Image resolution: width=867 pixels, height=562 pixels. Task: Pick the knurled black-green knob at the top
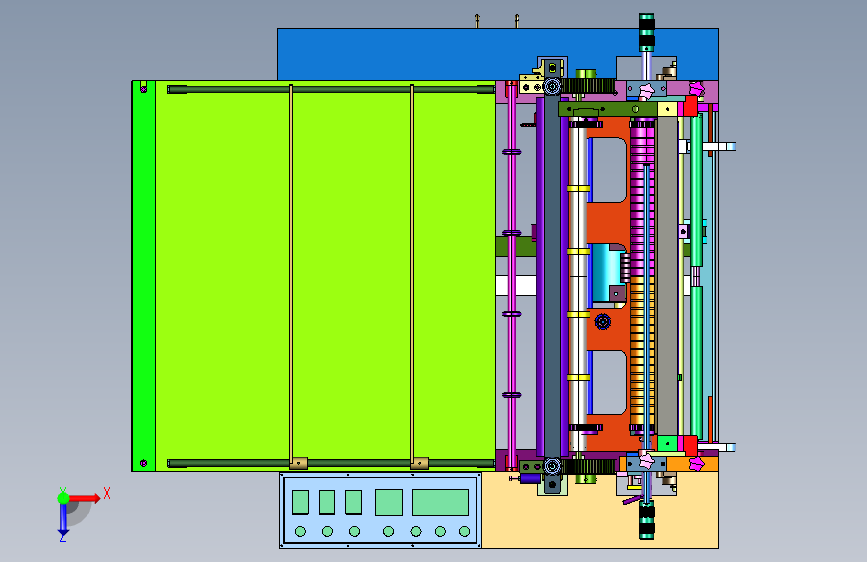[x=646, y=32]
